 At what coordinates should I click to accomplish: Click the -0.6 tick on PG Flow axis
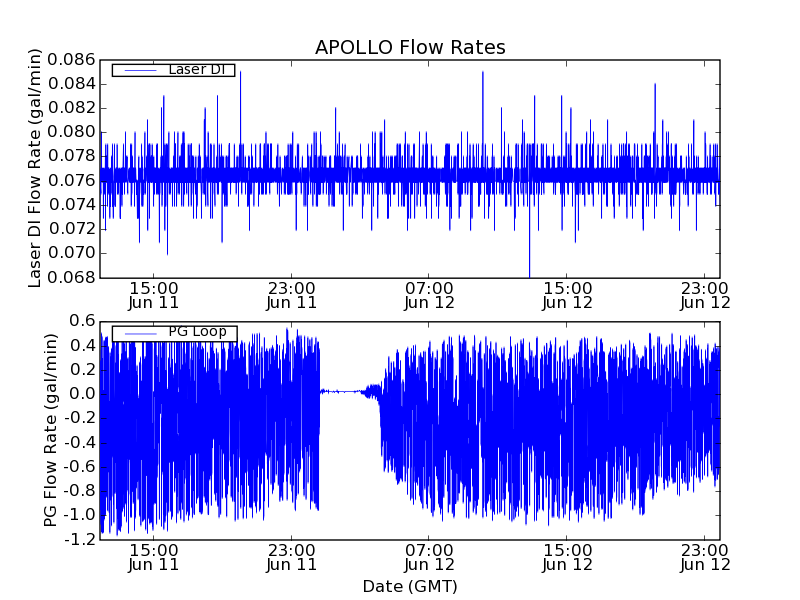click(x=80, y=467)
